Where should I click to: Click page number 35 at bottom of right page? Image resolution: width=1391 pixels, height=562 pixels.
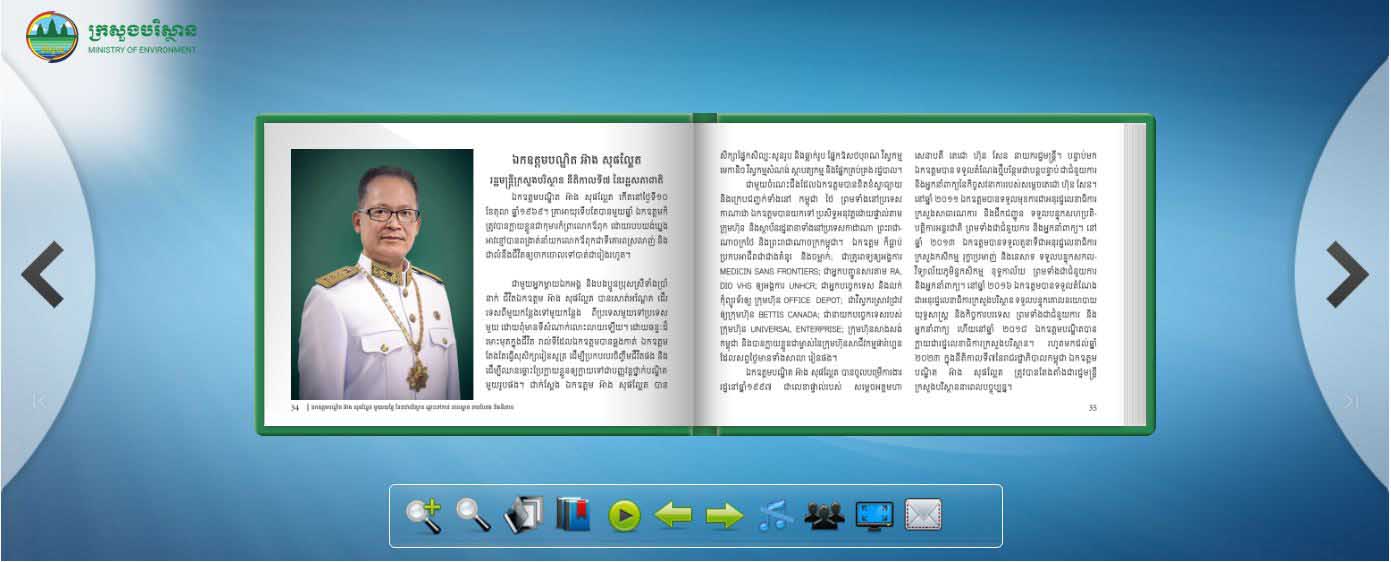(x=1093, y=407)
